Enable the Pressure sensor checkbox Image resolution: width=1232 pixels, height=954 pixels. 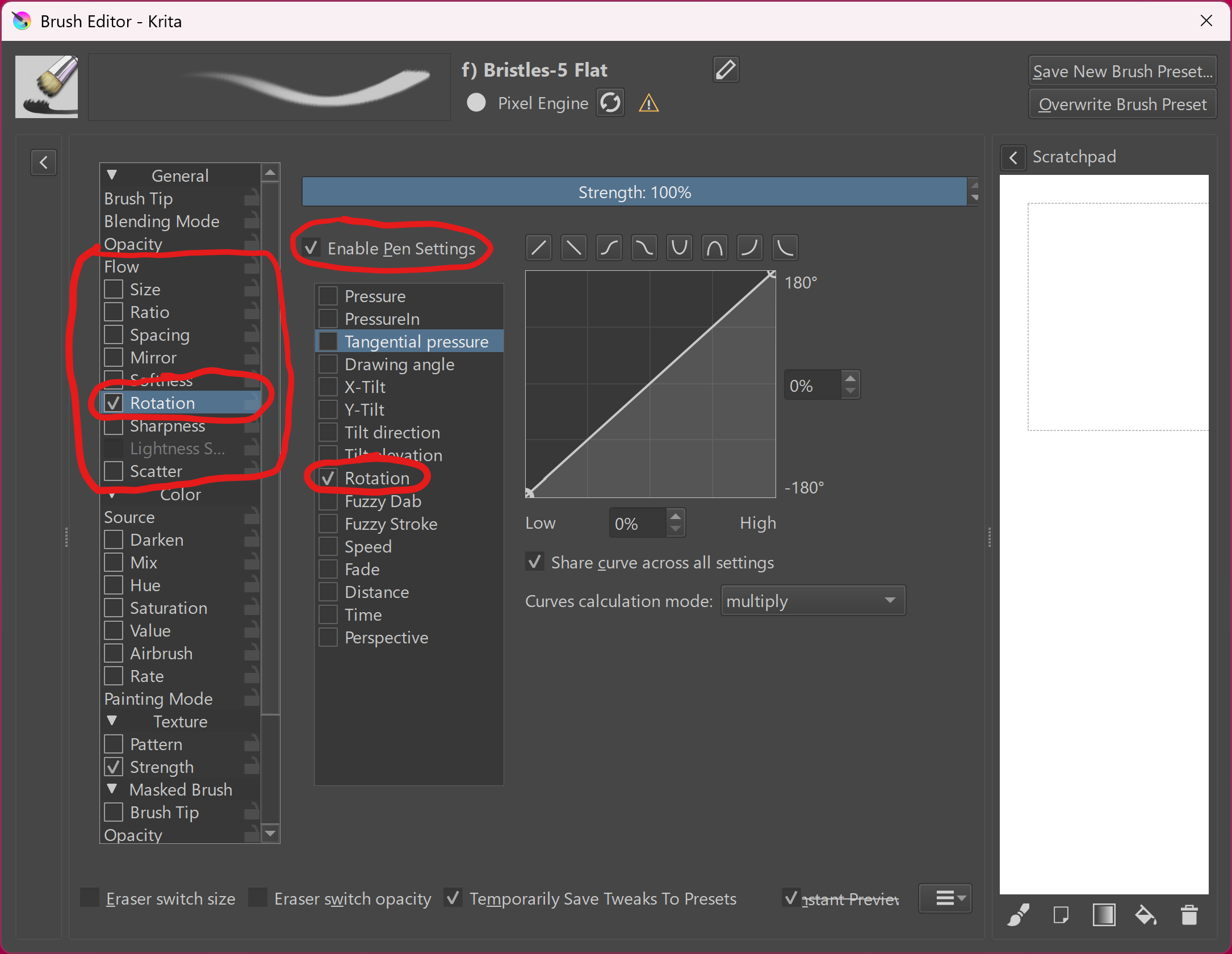328,296
